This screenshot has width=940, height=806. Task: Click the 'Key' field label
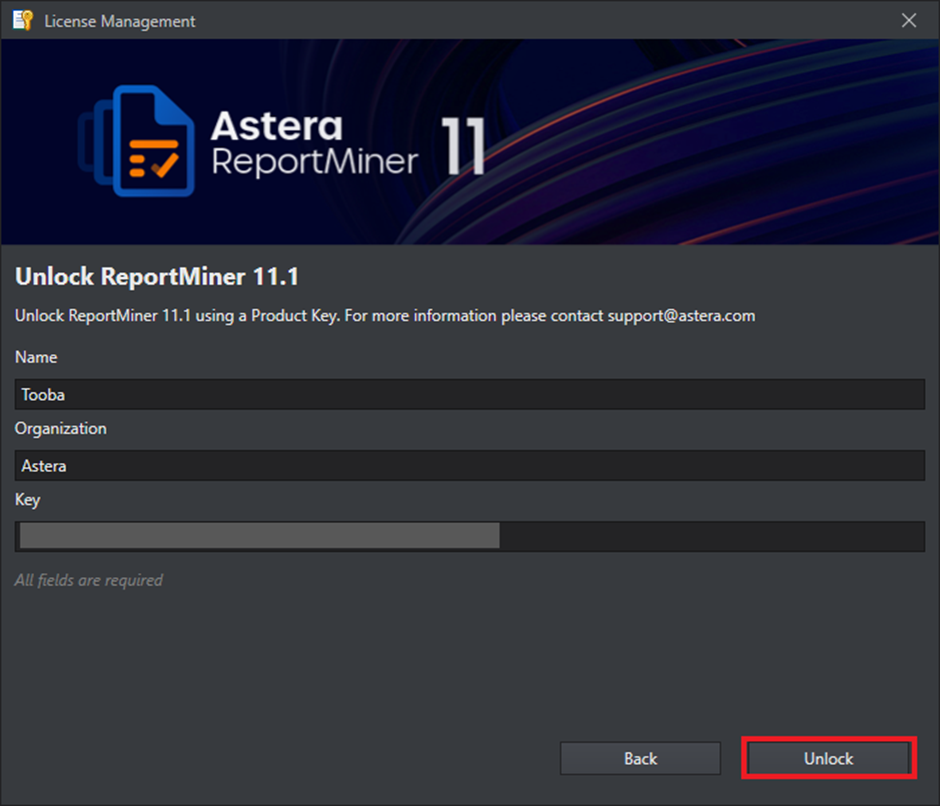(28, 500)
